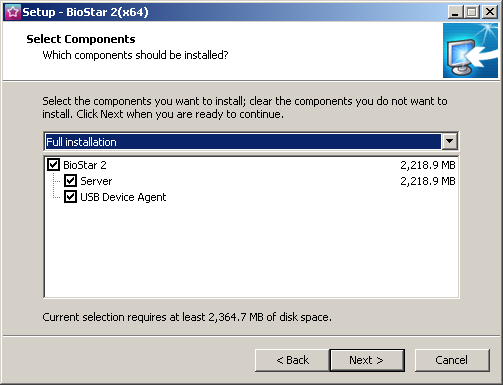Disable the USB Device Agent checkbox

click(x=70, y=197)
